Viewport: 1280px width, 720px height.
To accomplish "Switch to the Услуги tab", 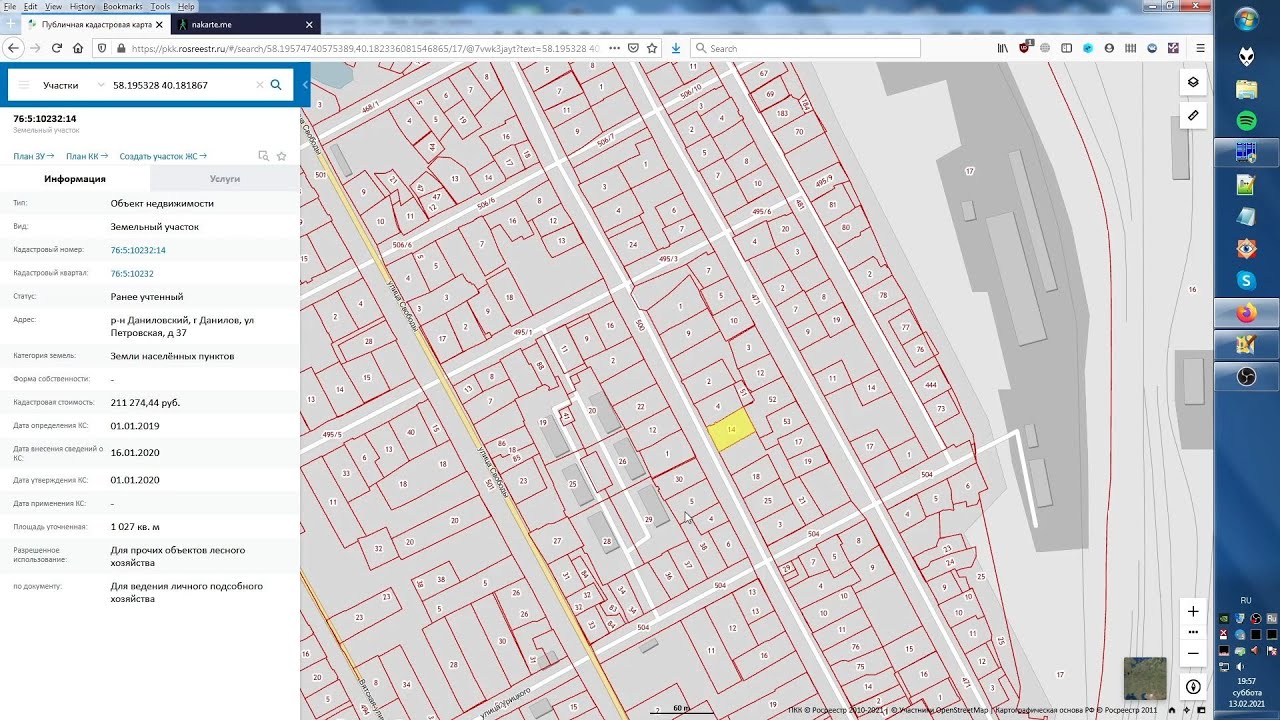I will pyautogui.click(x=225, y=179).
